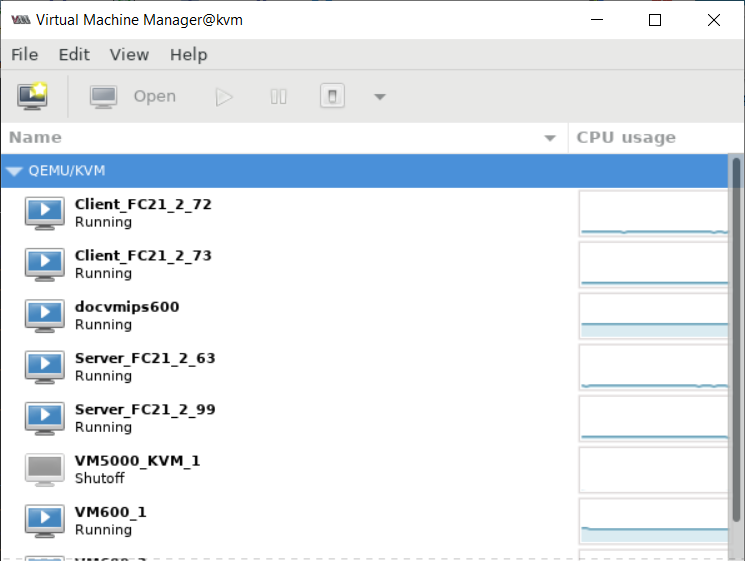This screenshot has width=745, height=561.
Task: Select the Client_FC21_2_72 name text
Action: click(x=143, y=204)
